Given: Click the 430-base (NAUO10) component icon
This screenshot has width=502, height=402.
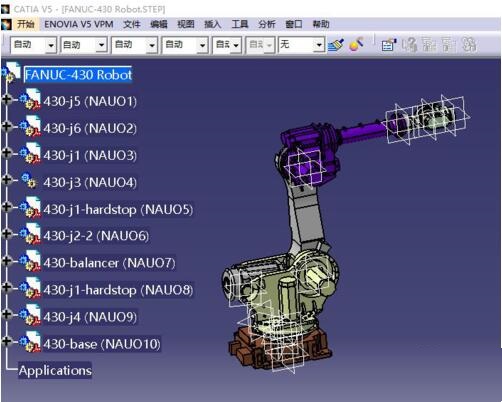Looking at the screenshot, I should (30, 342).
